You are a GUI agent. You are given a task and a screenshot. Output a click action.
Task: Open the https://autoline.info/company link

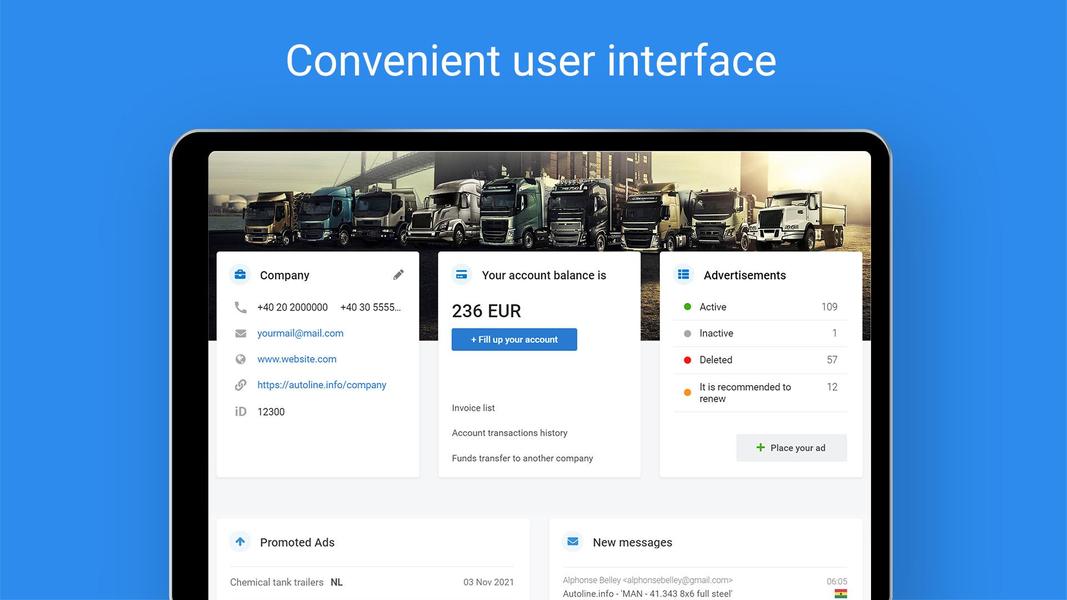click(322, 385)
